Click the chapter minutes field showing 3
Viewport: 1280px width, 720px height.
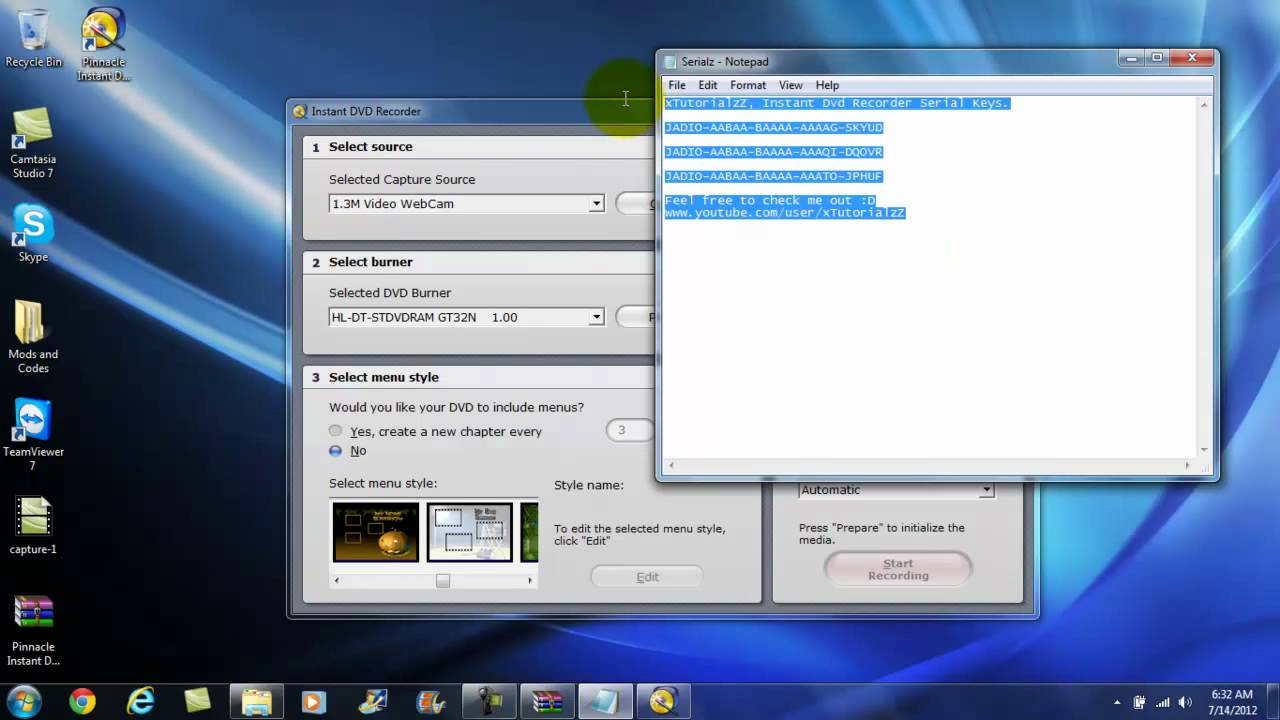coord(628,431)
